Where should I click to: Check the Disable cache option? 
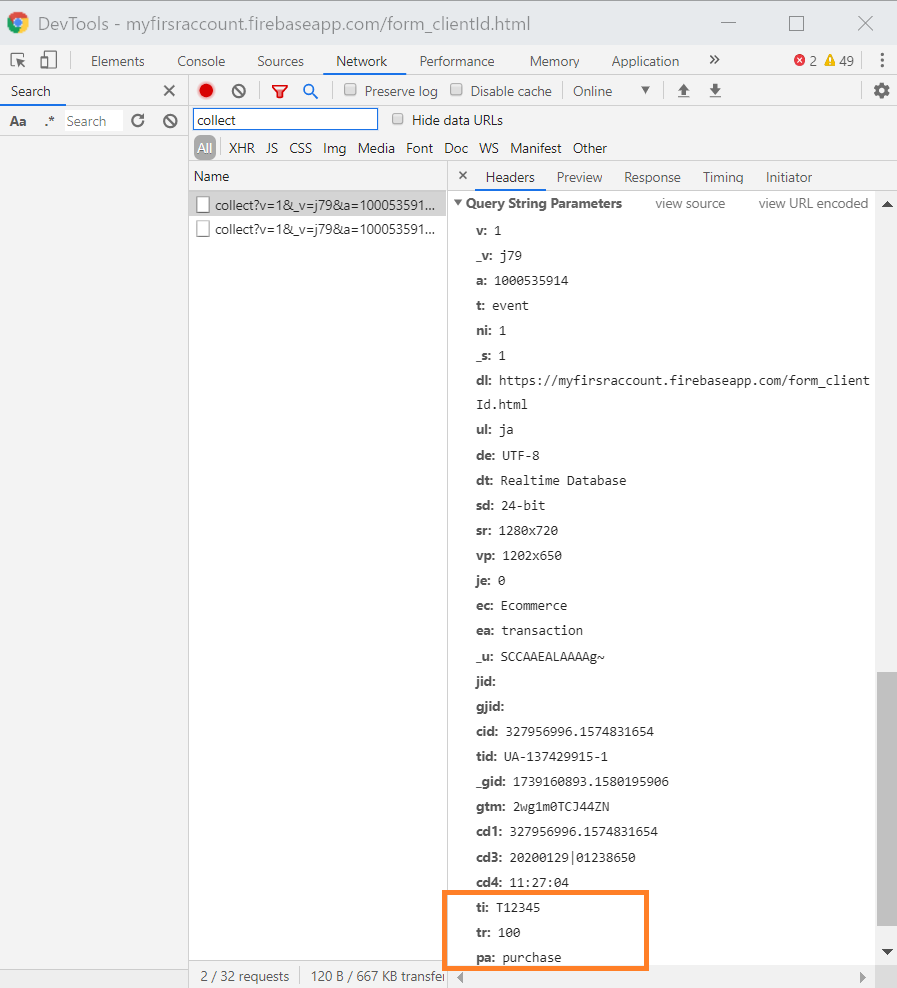tap(457, 90)
